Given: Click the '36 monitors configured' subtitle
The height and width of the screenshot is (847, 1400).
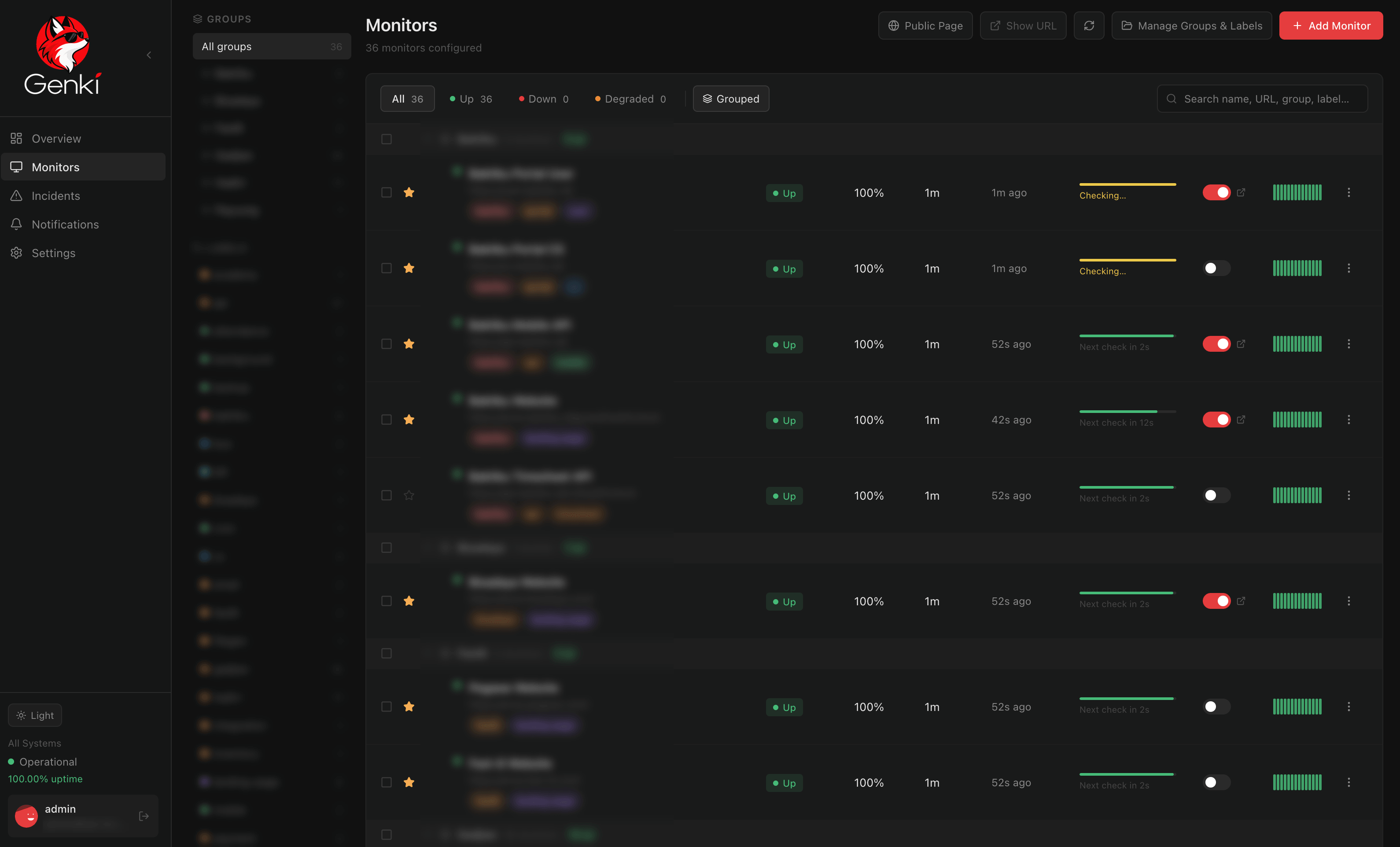Looking at the screenshot, I should pyautogui.click(x=423, y=48).
